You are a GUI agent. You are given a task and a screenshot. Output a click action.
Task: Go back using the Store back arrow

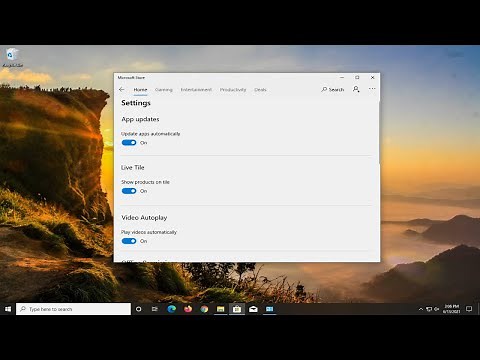(x=122, y=89)
